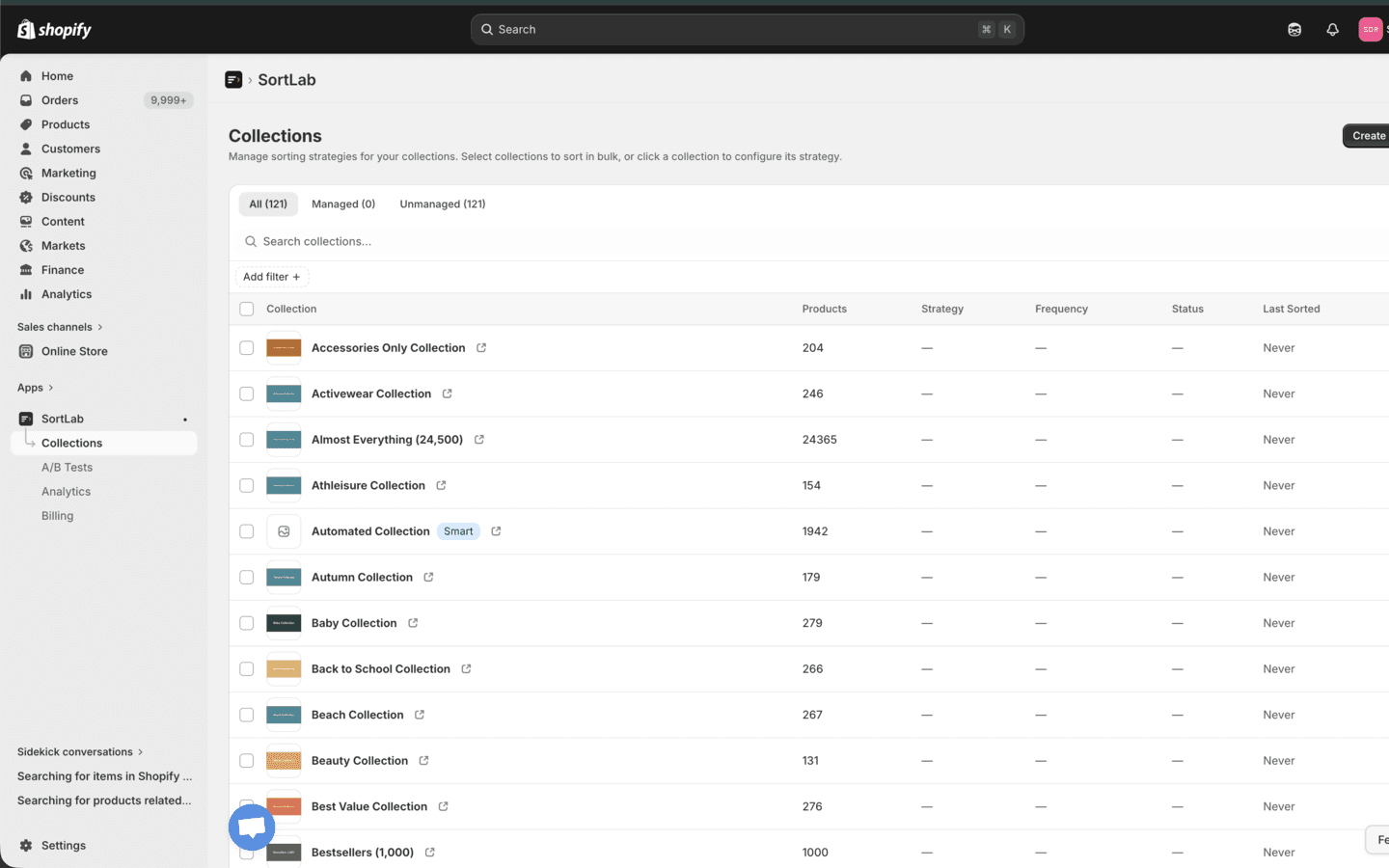The height and width of the screenshot is (868, 1389).
Task: Open external link for Back to School Collection
Action: 466,668
